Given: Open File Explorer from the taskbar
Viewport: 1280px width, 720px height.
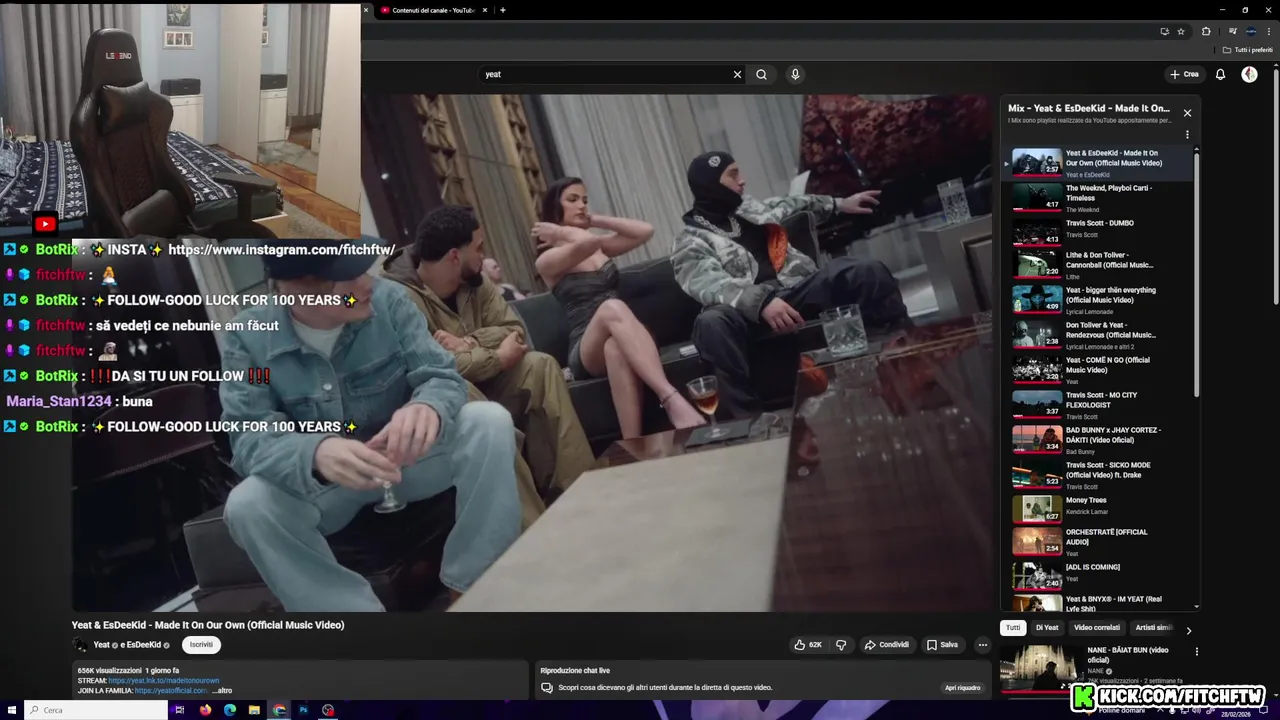Looking at the screenshot, I should [254, 710].
